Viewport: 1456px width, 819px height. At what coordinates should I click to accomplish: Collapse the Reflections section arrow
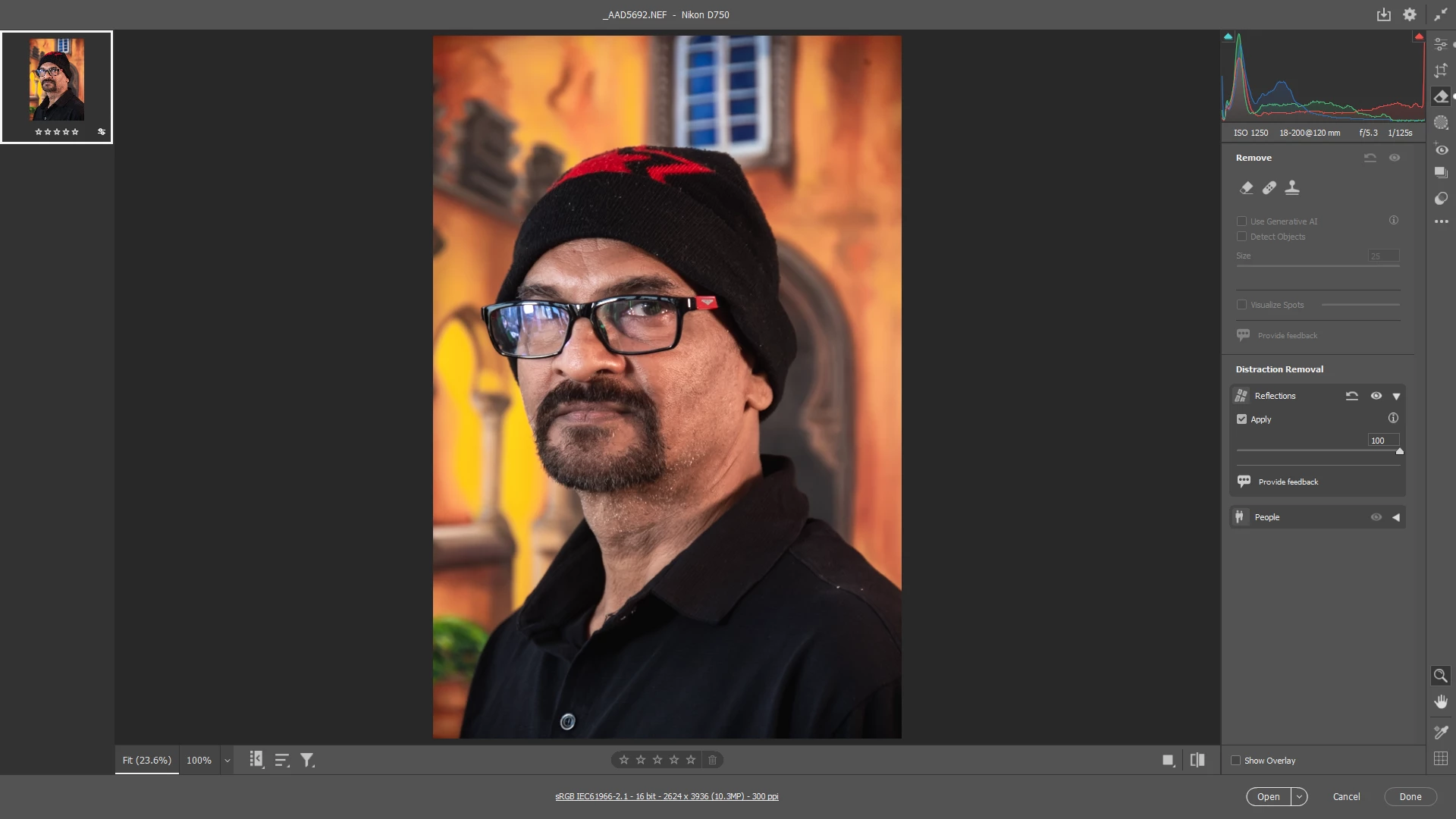[x=1396, y=396]
